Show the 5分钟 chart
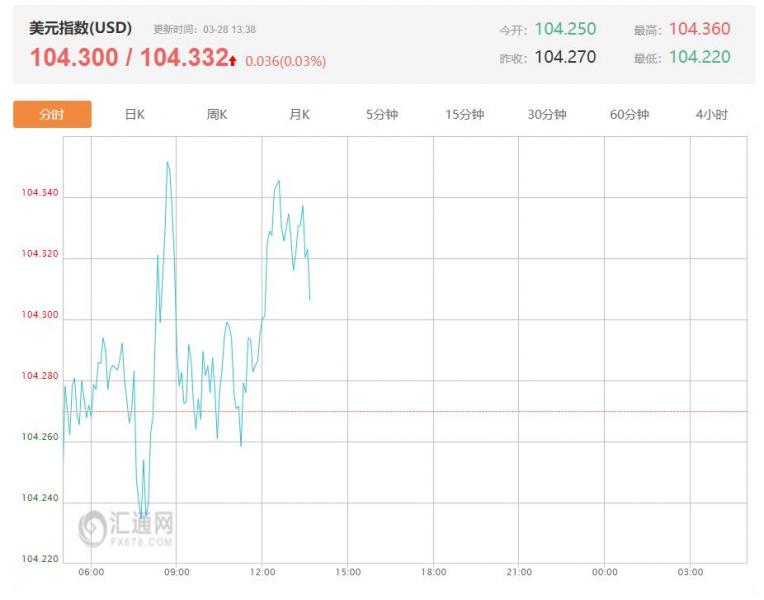 tap(382, 115)
